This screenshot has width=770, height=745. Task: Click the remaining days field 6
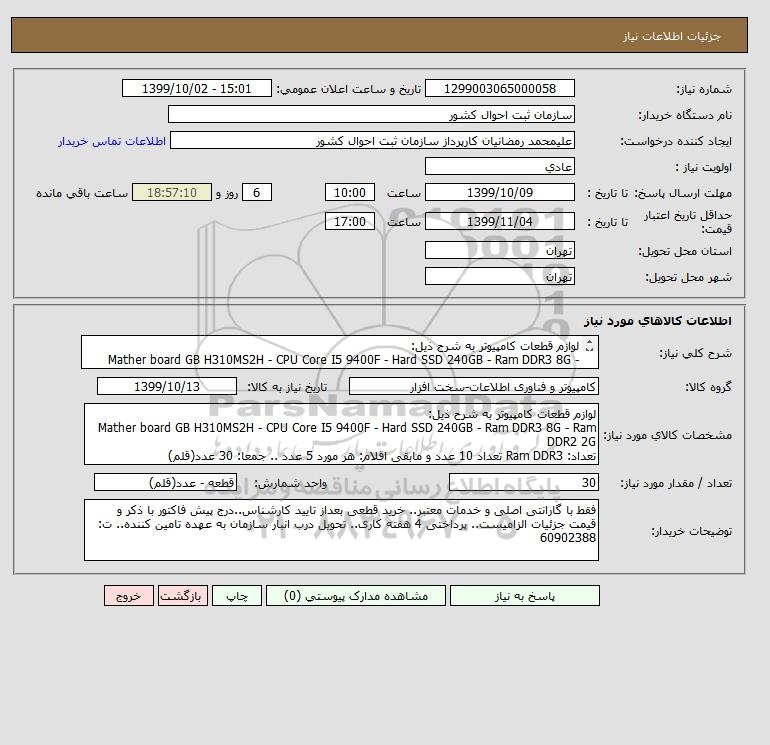(256, 193)
